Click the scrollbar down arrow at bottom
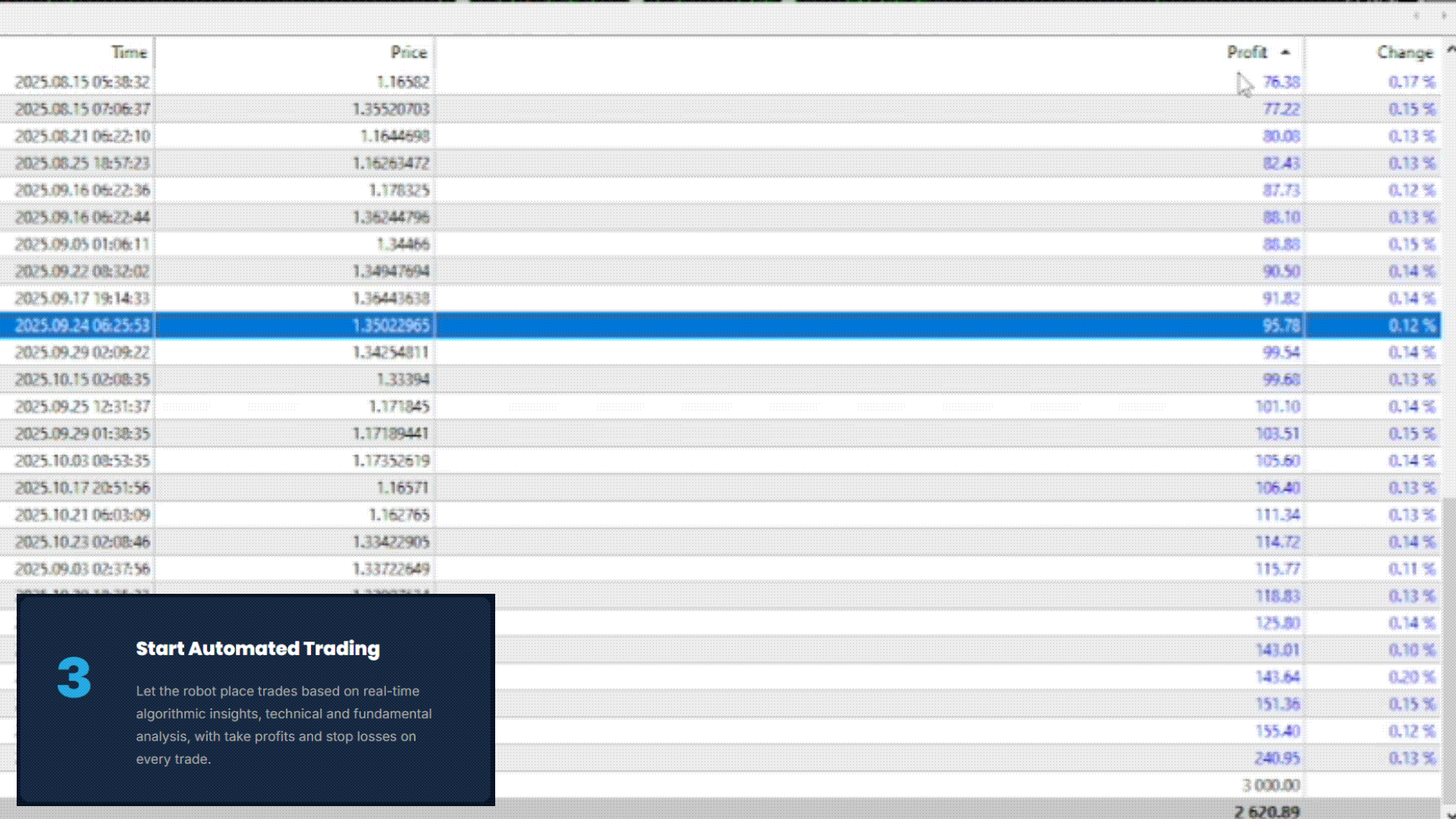1456x819 pixels. point(1449,813)
